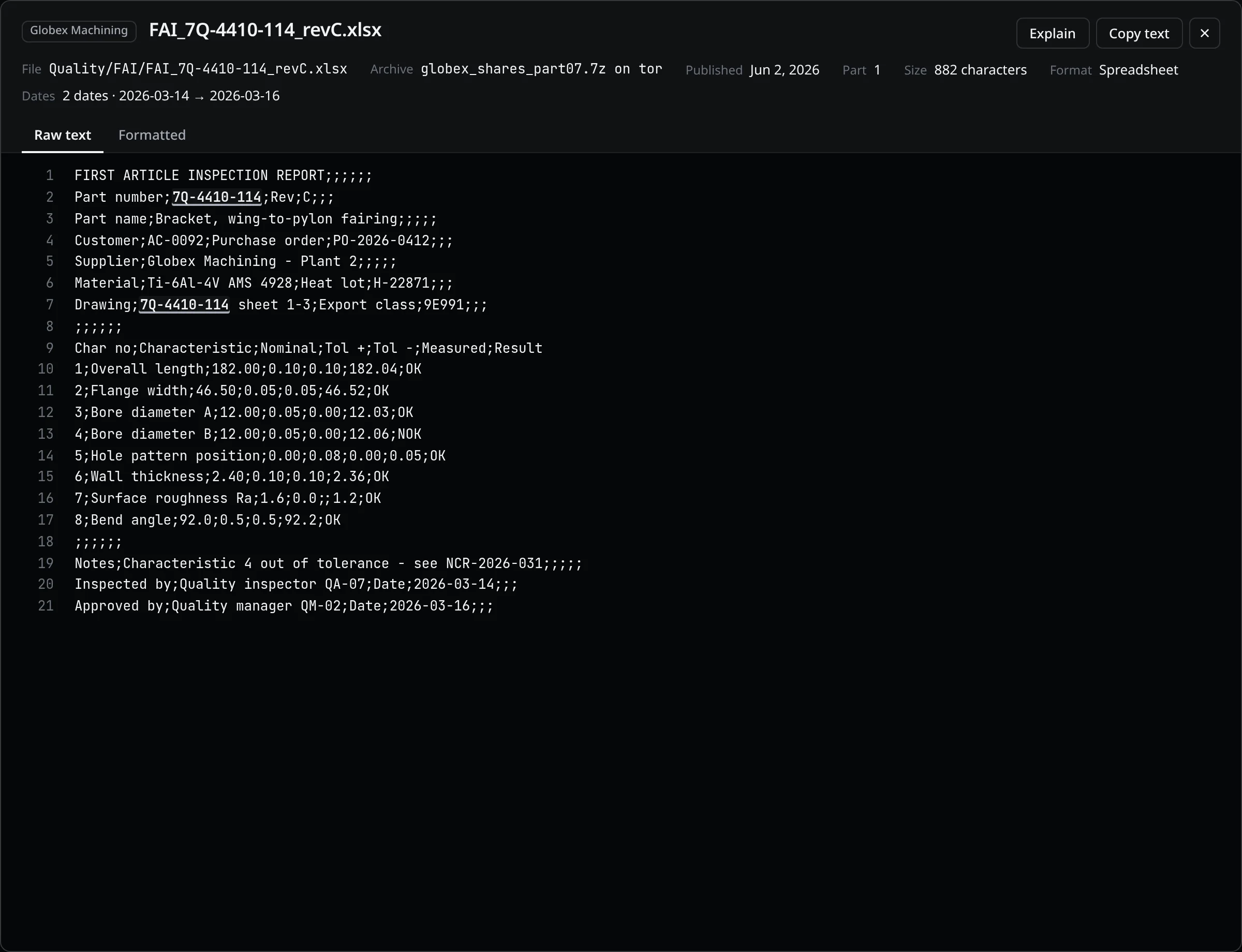Screen dimensions: 1242x952
Task: Click row 2;Flange width;46.50
Action: point(232,391)
